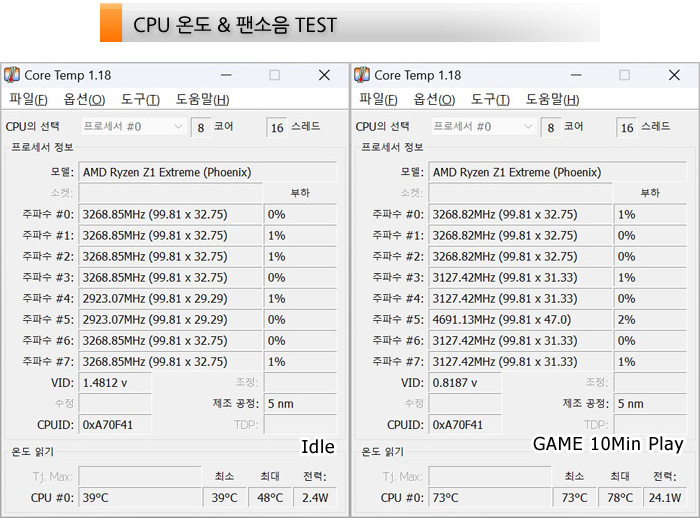The image size is (700, 522).
Task: Click Core Temp app icon in left window
Action: click(12, 75)
